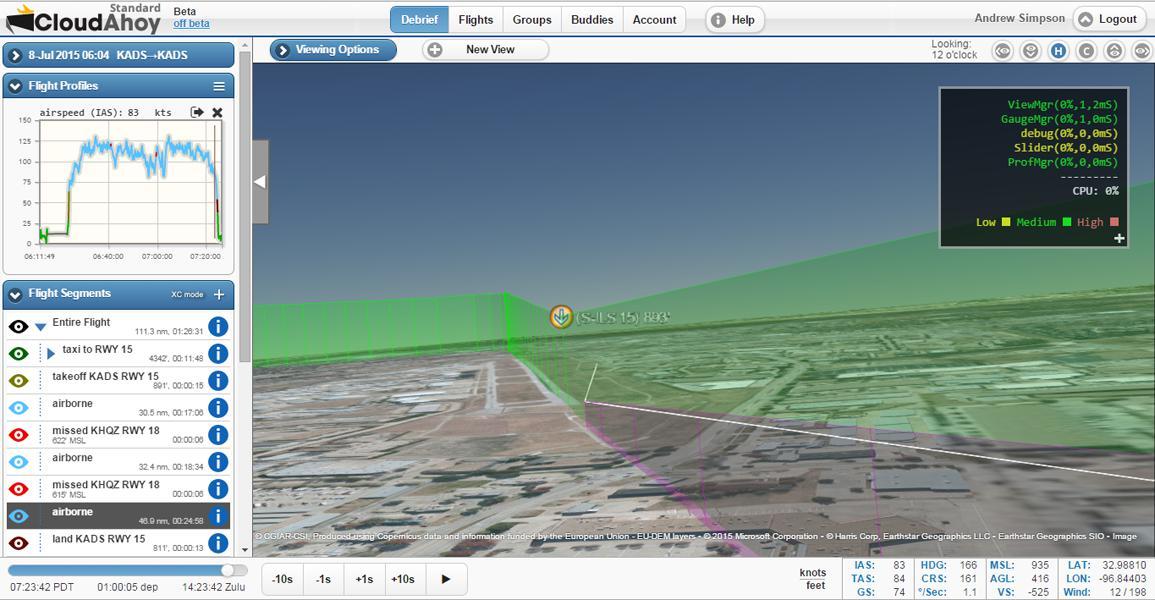Collapse the Flight Profiles panel
1155x600 pixels.
point(15,86)
